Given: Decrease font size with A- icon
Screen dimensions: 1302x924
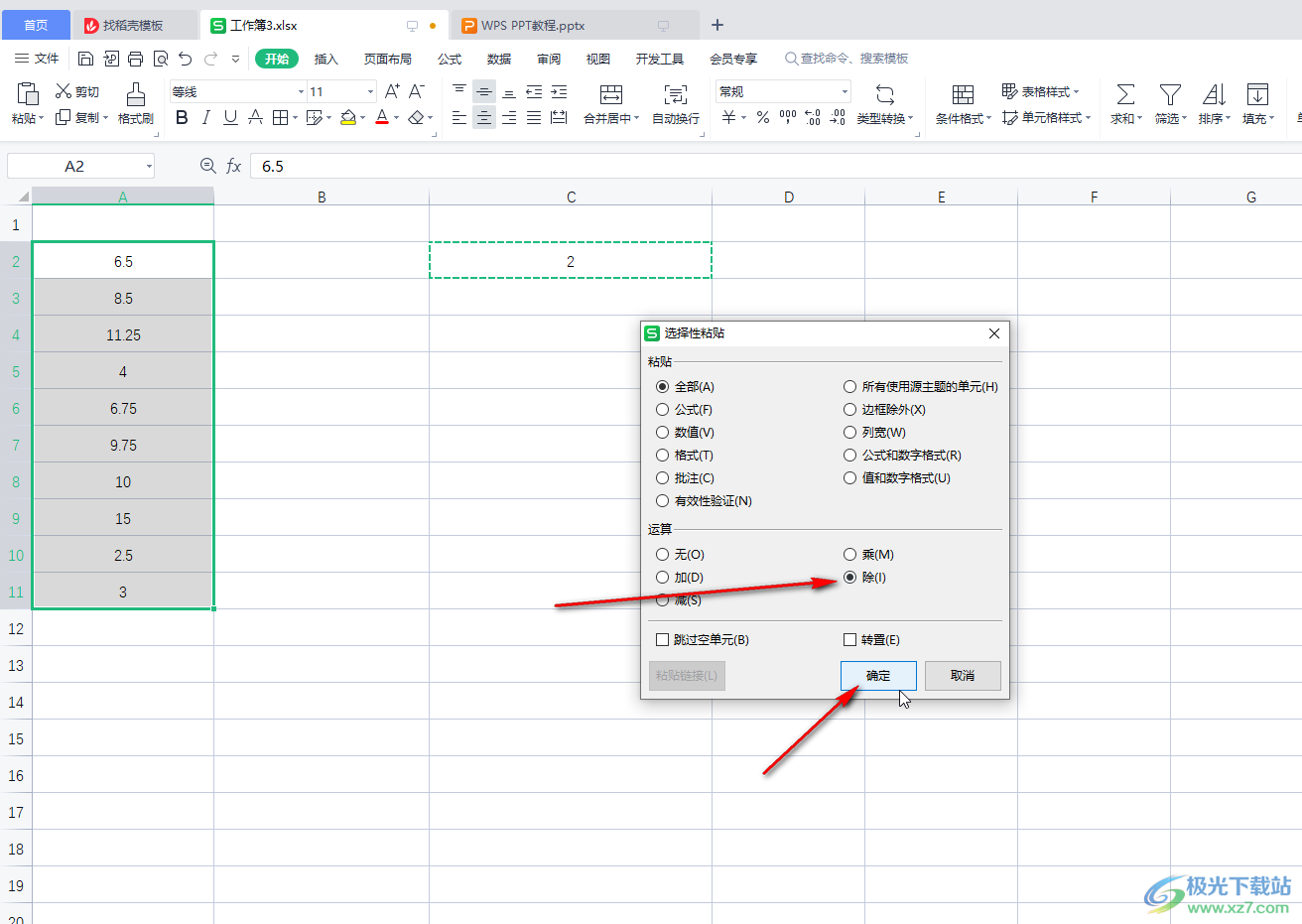Looking at the screenshot, I should tap(417, 91).
